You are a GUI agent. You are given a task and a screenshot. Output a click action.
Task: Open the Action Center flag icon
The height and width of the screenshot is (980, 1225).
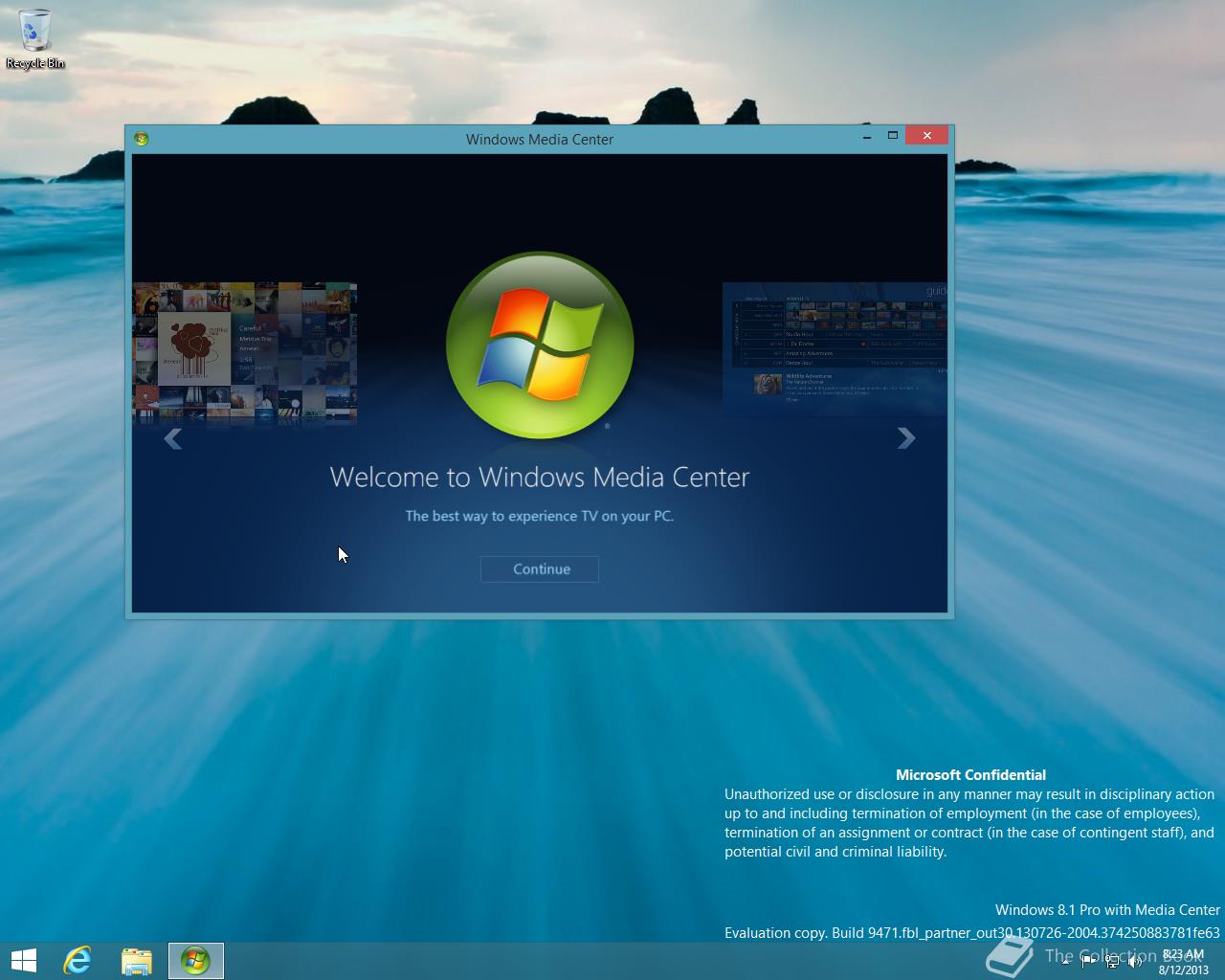click(1089, 962)
